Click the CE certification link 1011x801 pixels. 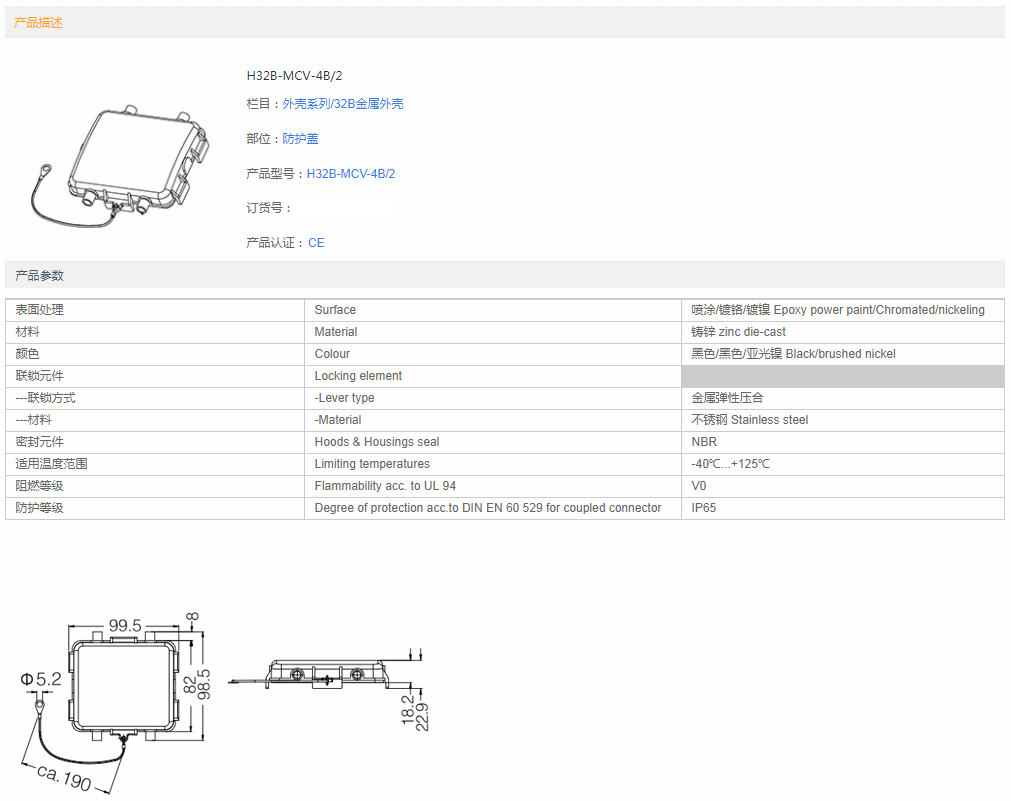pos(316,243)
